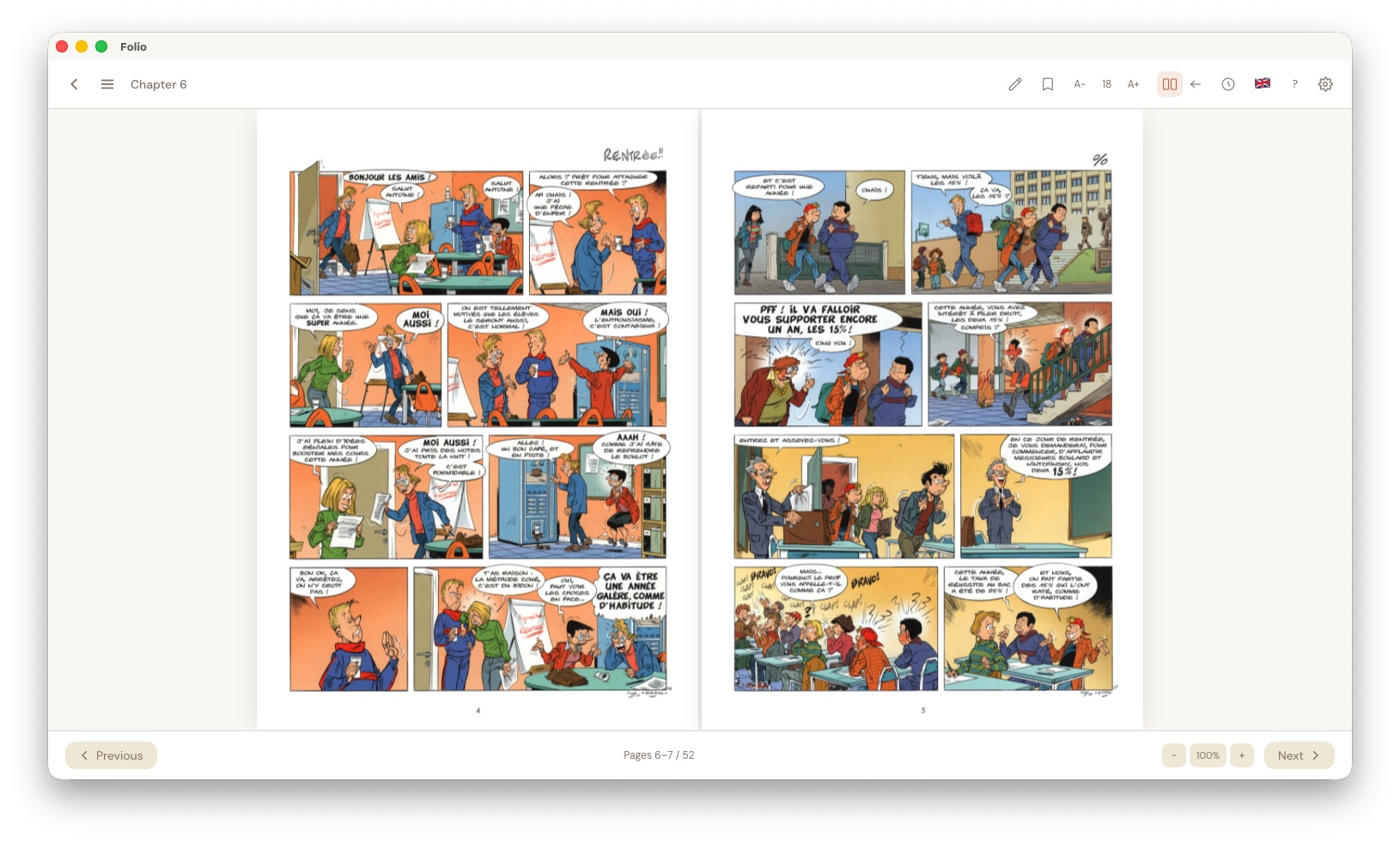Screen dimensions: 1400x843
Task: Click the right comic page 5
Action: coord(922,419)
